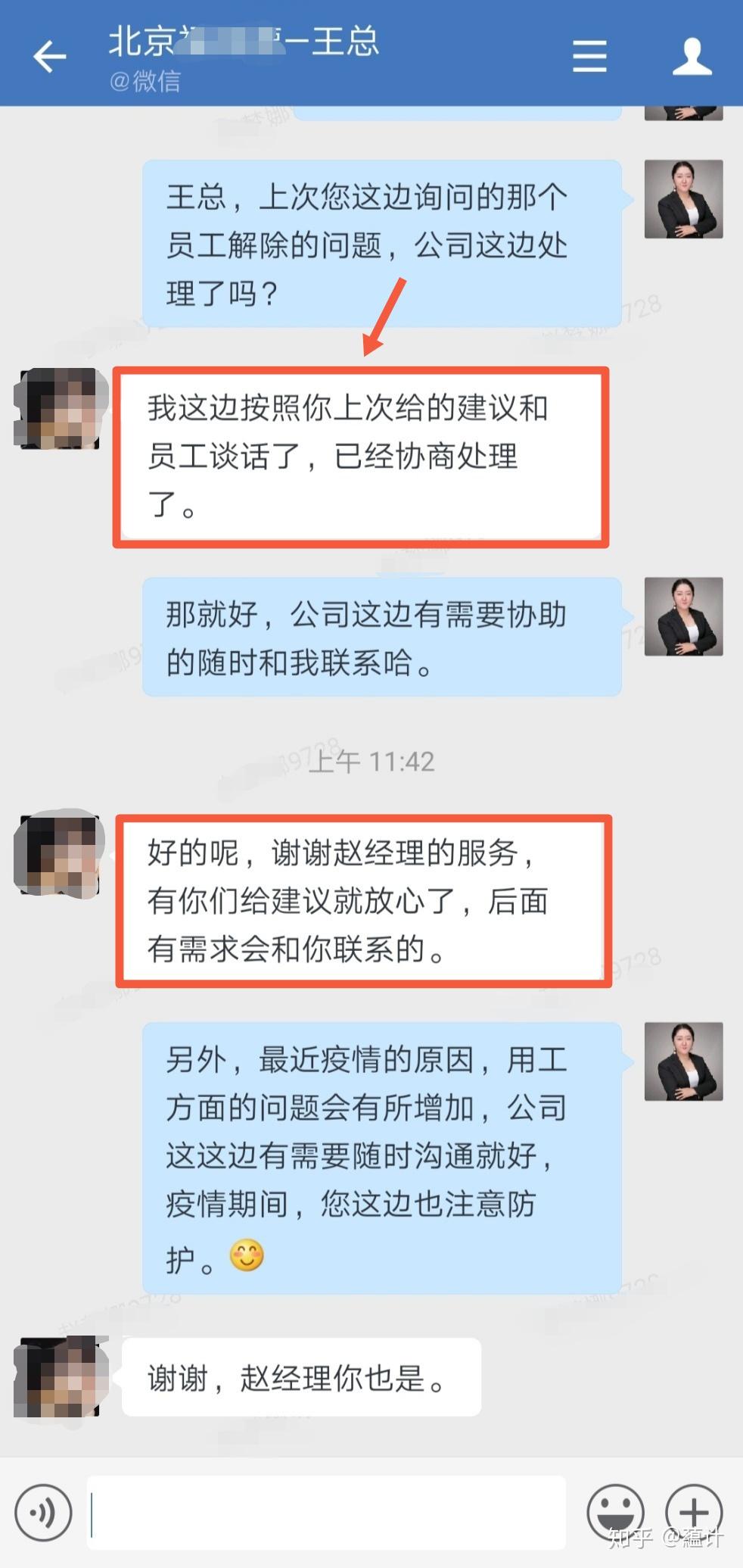Tap sender avatar beside 王总，上次您这边 message
Viewport: 743px width, 1568px height.
click(x=683, y=199)
